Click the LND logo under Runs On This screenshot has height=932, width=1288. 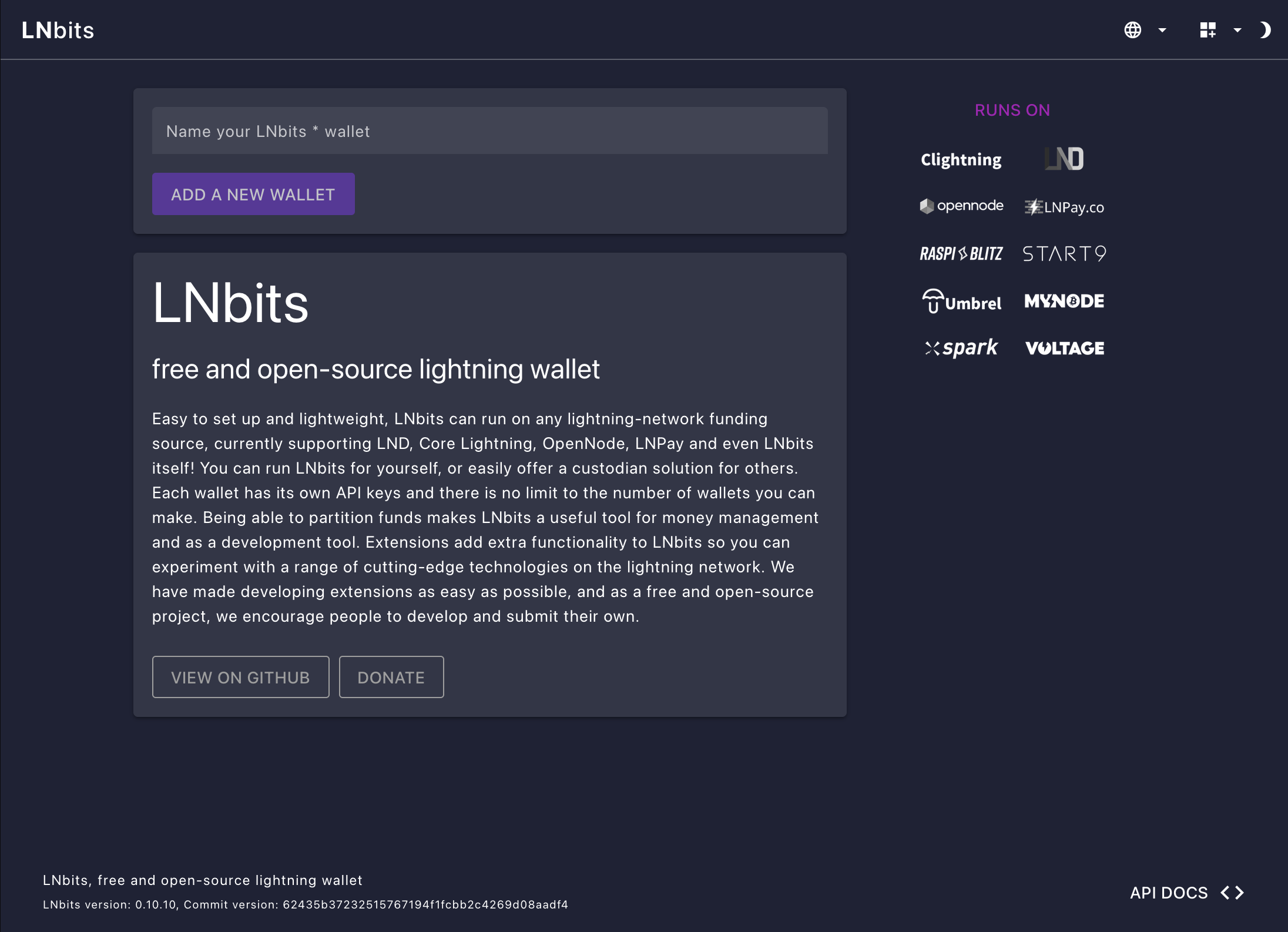pyautogui.click(x=1064, y=157)
